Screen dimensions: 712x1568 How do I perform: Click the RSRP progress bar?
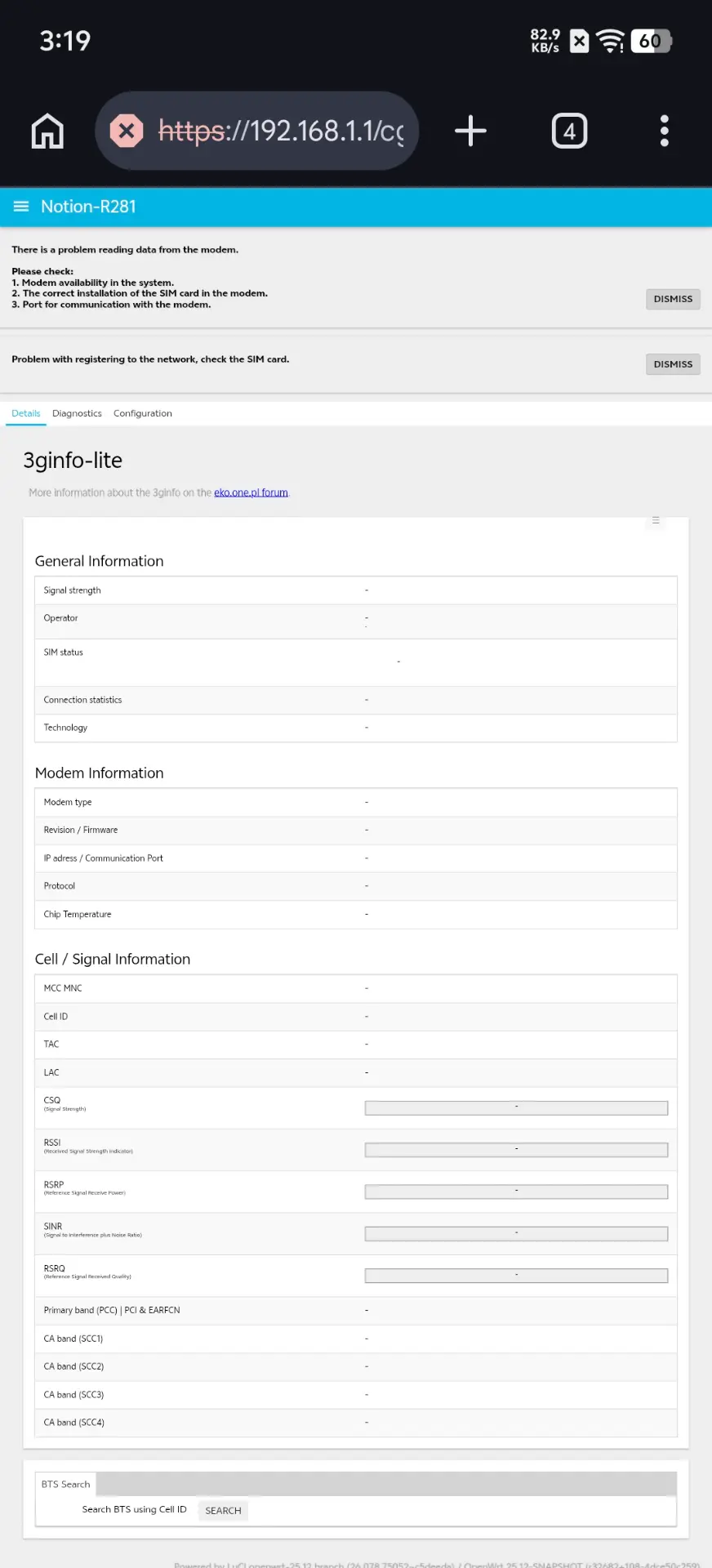point(516,1192)
